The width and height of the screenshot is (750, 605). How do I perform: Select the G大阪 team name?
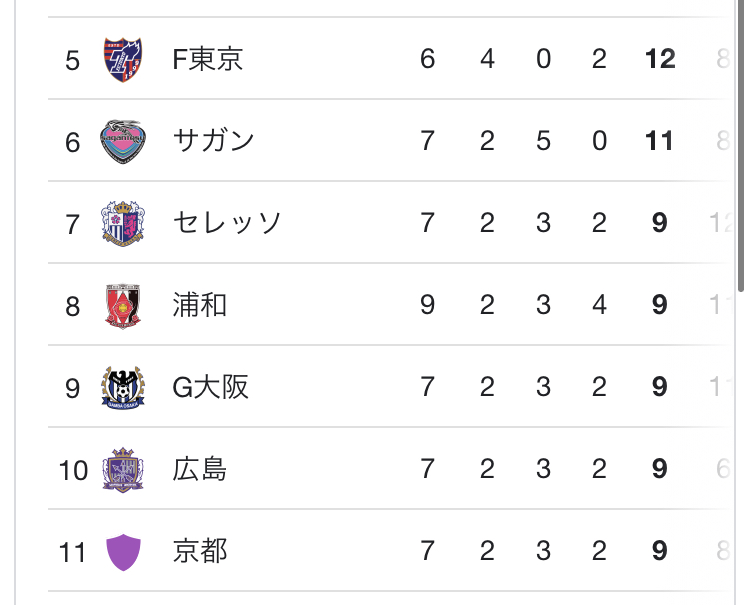tap(210, 387)
